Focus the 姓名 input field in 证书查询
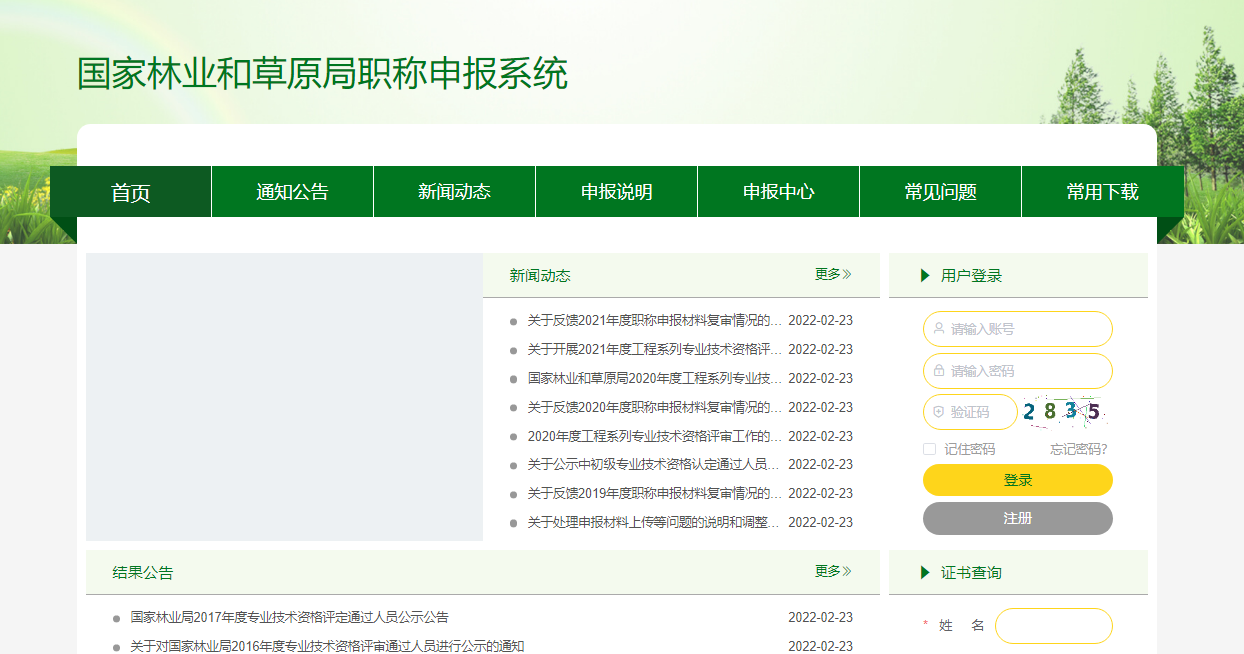1244x654 pixels. [x=1053, y=626]
